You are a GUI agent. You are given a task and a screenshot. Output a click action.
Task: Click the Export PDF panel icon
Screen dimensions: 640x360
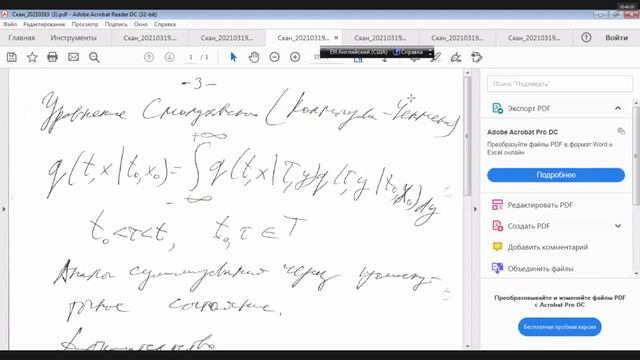click(x=497, y=108)
